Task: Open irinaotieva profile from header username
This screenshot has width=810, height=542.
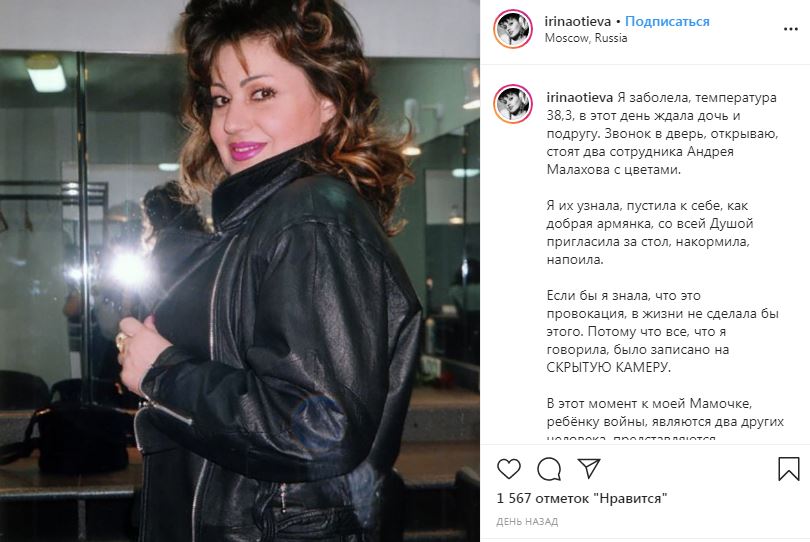Action: (x=578, y=22)
